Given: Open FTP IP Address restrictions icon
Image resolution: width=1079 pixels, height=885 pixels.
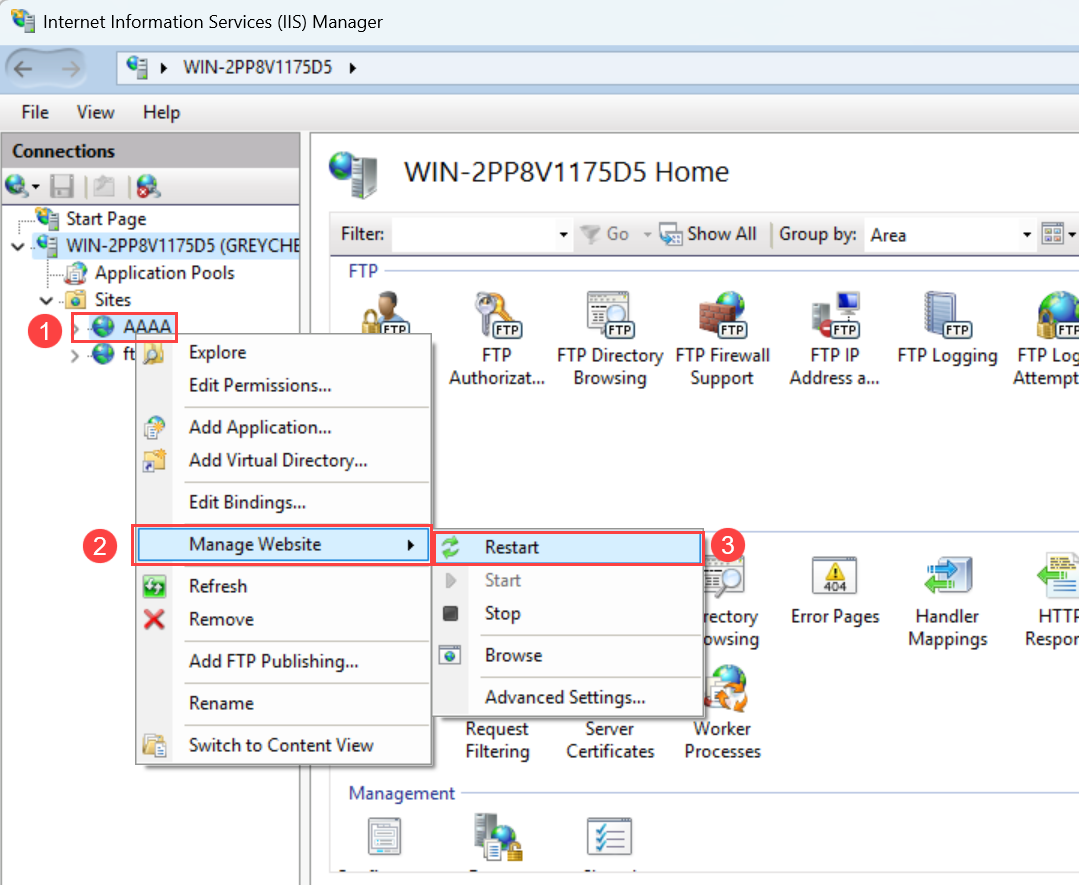Looking at the screenshot, I should point(835,339).
